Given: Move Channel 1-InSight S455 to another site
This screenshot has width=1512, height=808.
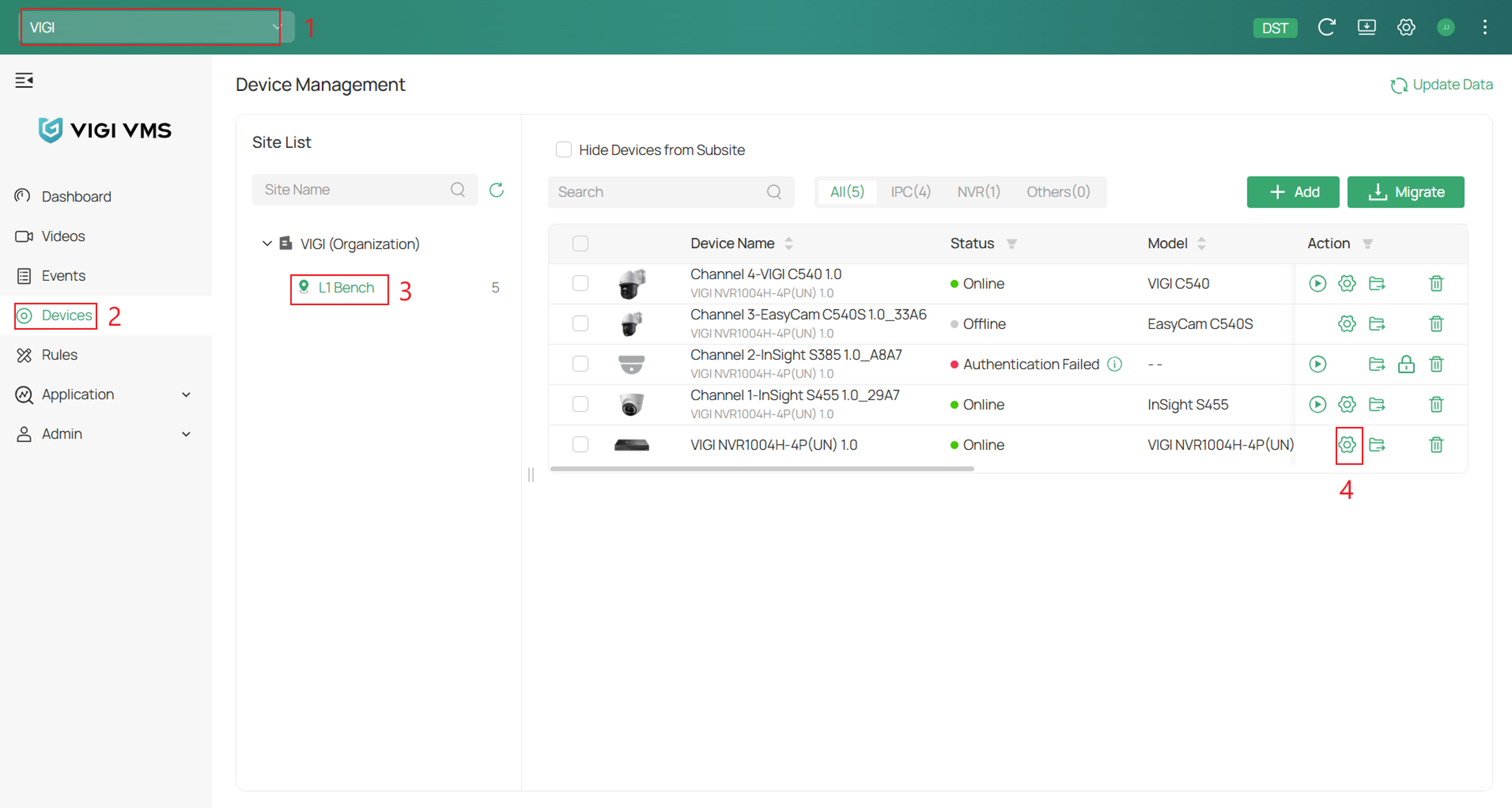Looking at the screenshot, I should (x=1377, y=404).
